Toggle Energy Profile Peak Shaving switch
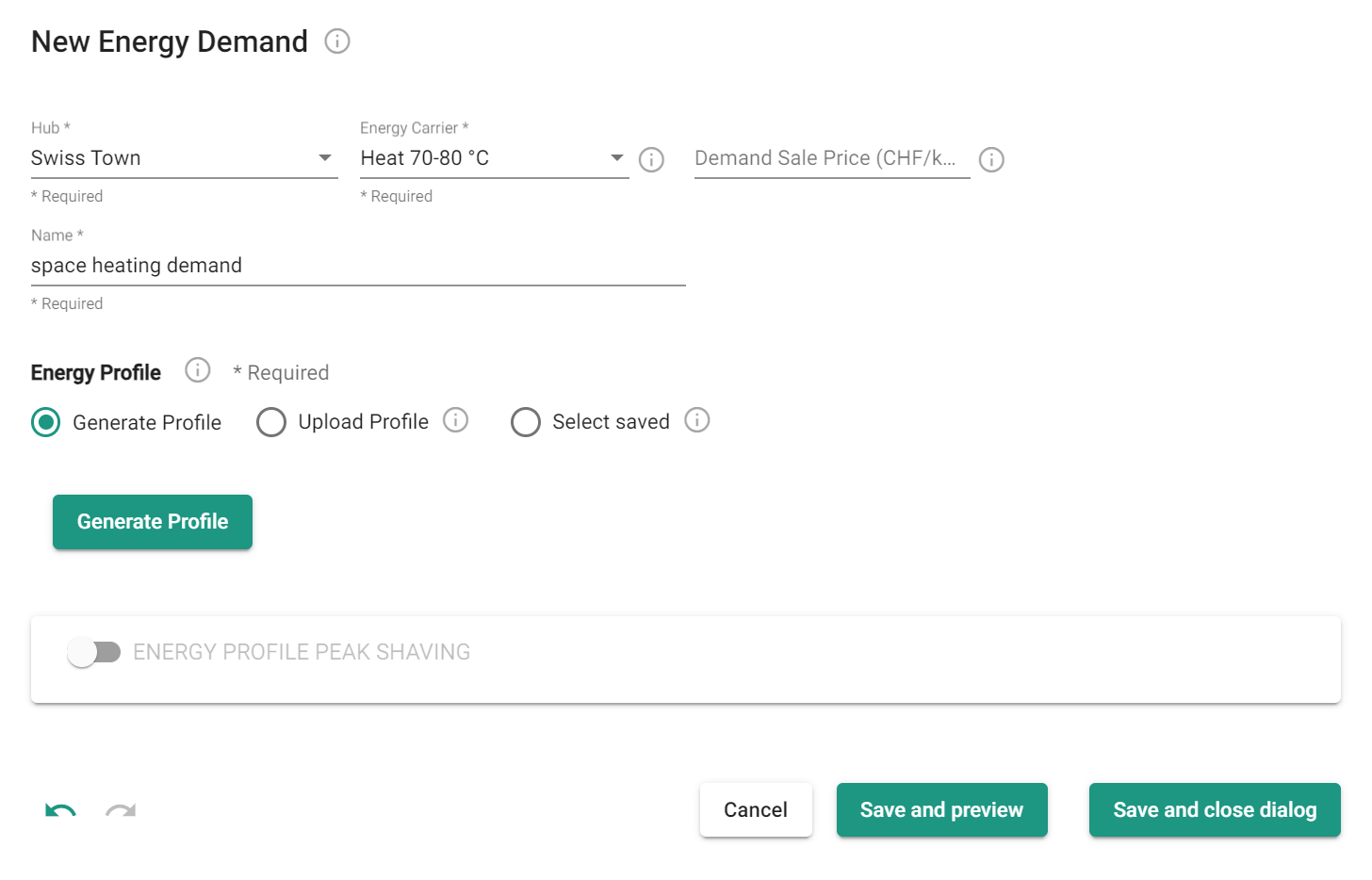Viewport: 1372px width, 880px height. tap(94, 652)
